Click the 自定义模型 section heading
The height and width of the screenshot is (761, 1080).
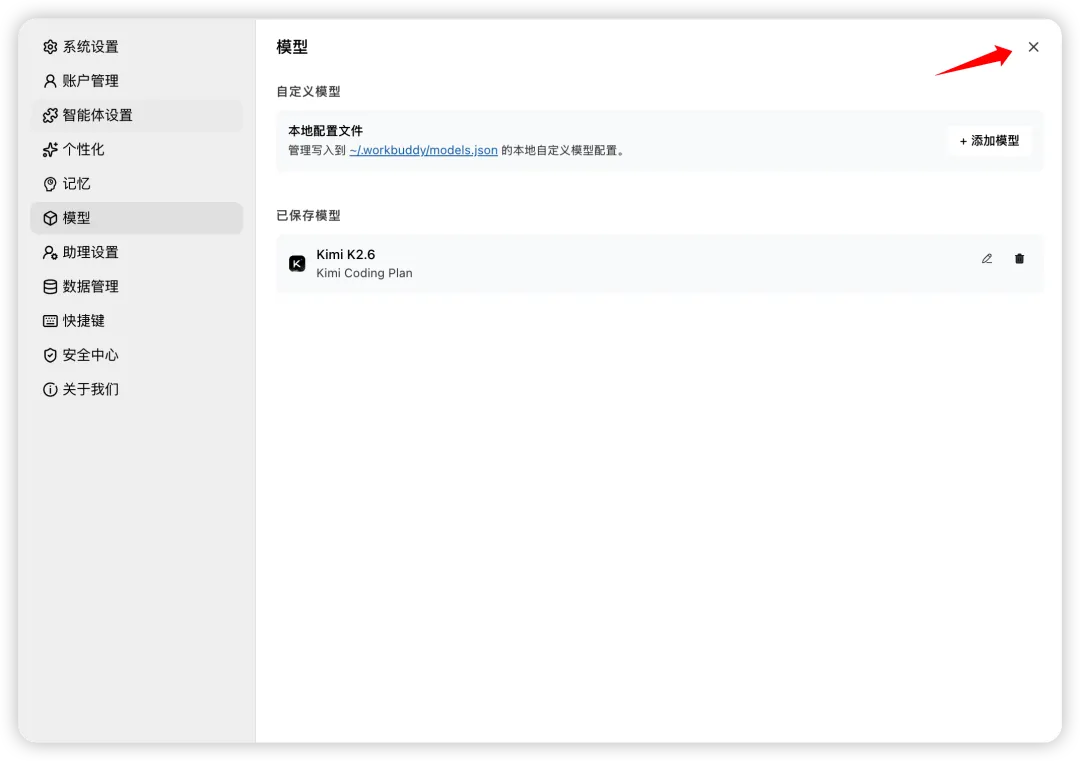[x=308, y=92]
